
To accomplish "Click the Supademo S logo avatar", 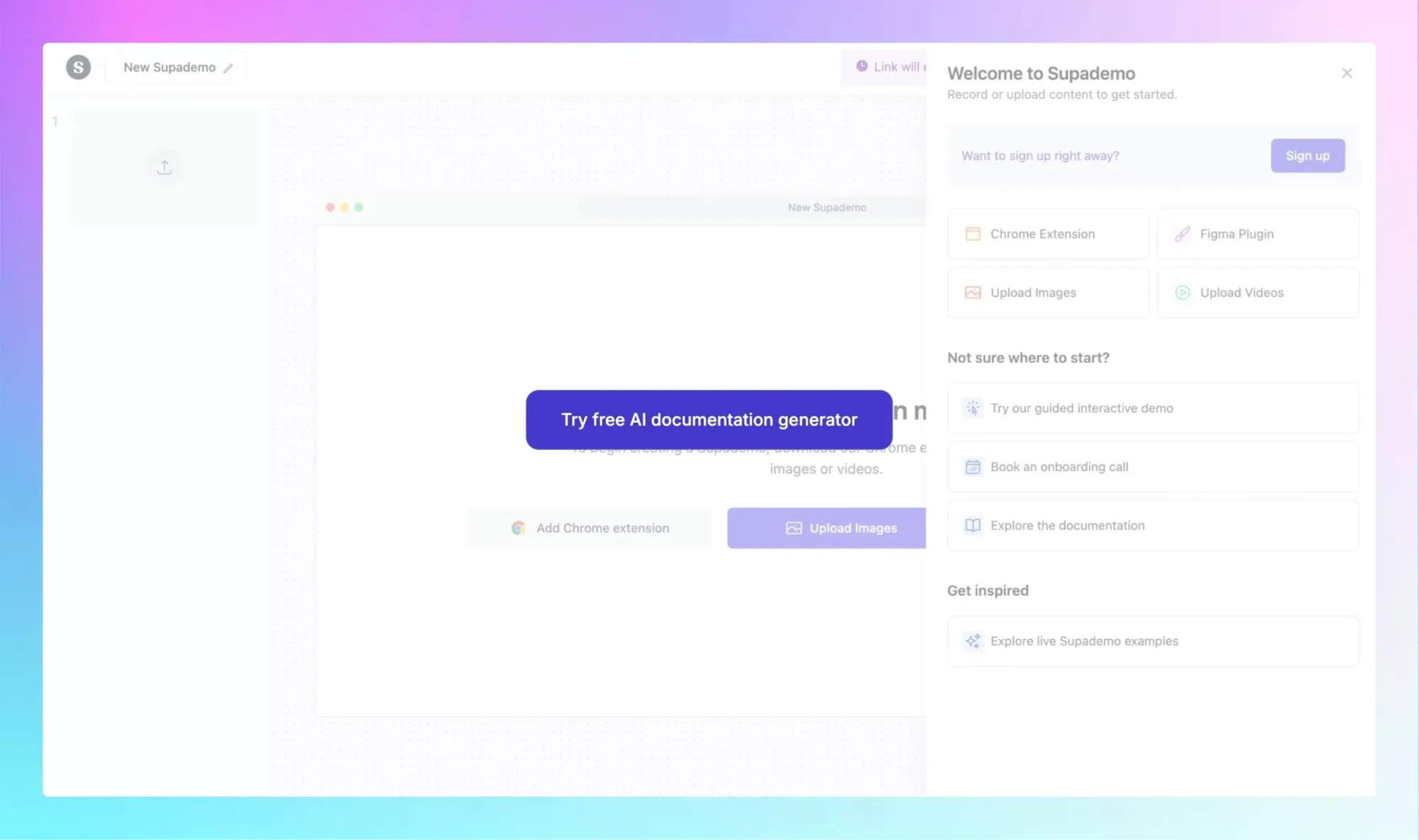I will pos(78,67).
